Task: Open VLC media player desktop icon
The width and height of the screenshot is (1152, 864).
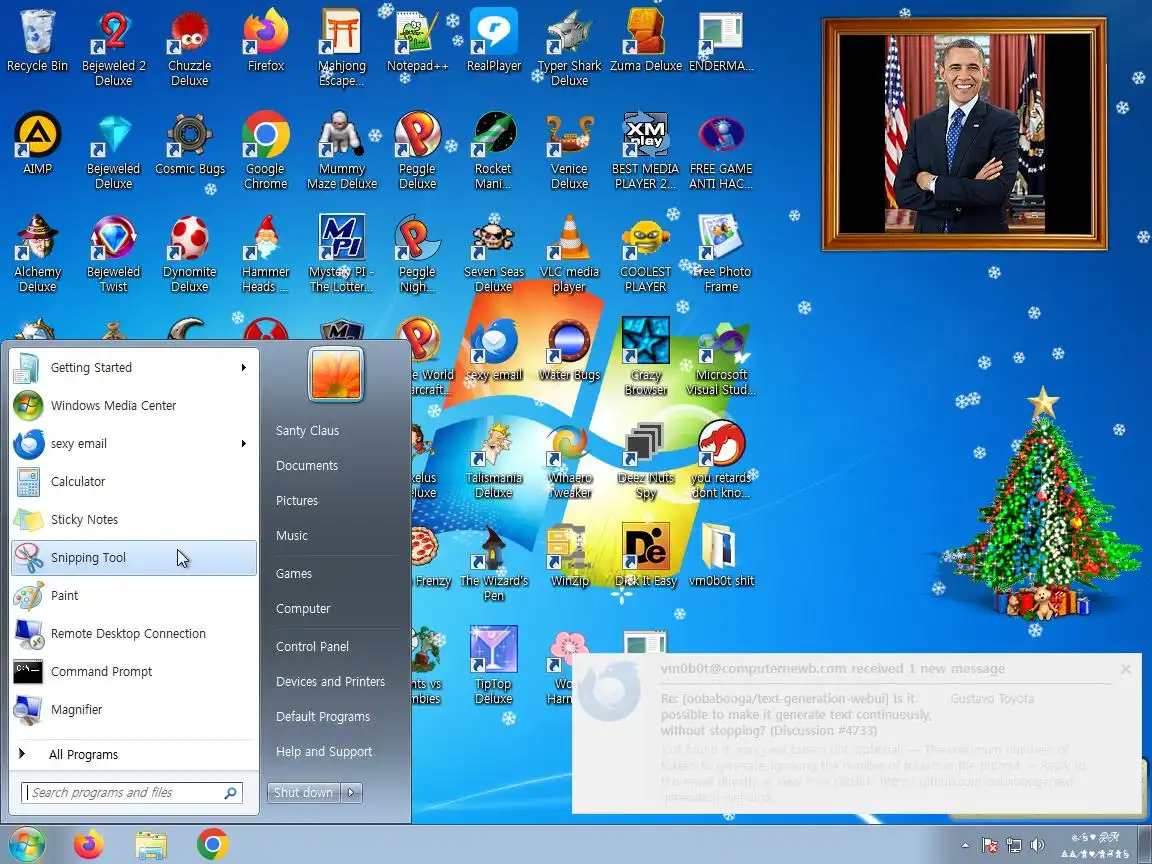Action: 569,253
